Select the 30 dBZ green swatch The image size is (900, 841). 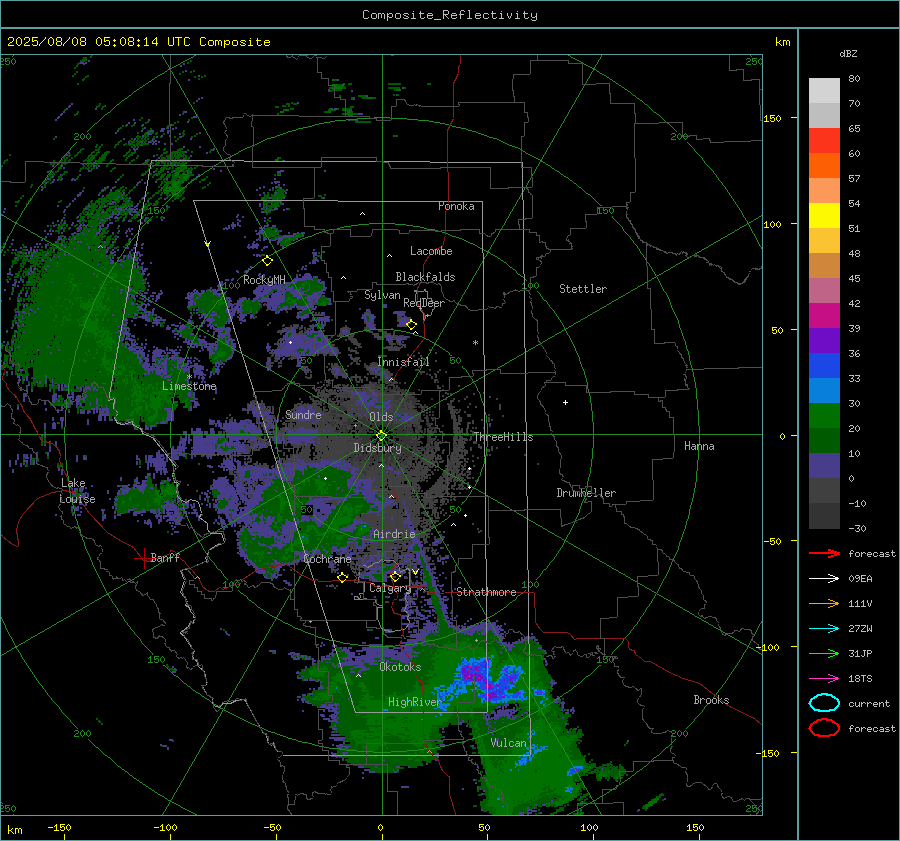[x=824, y=415]
